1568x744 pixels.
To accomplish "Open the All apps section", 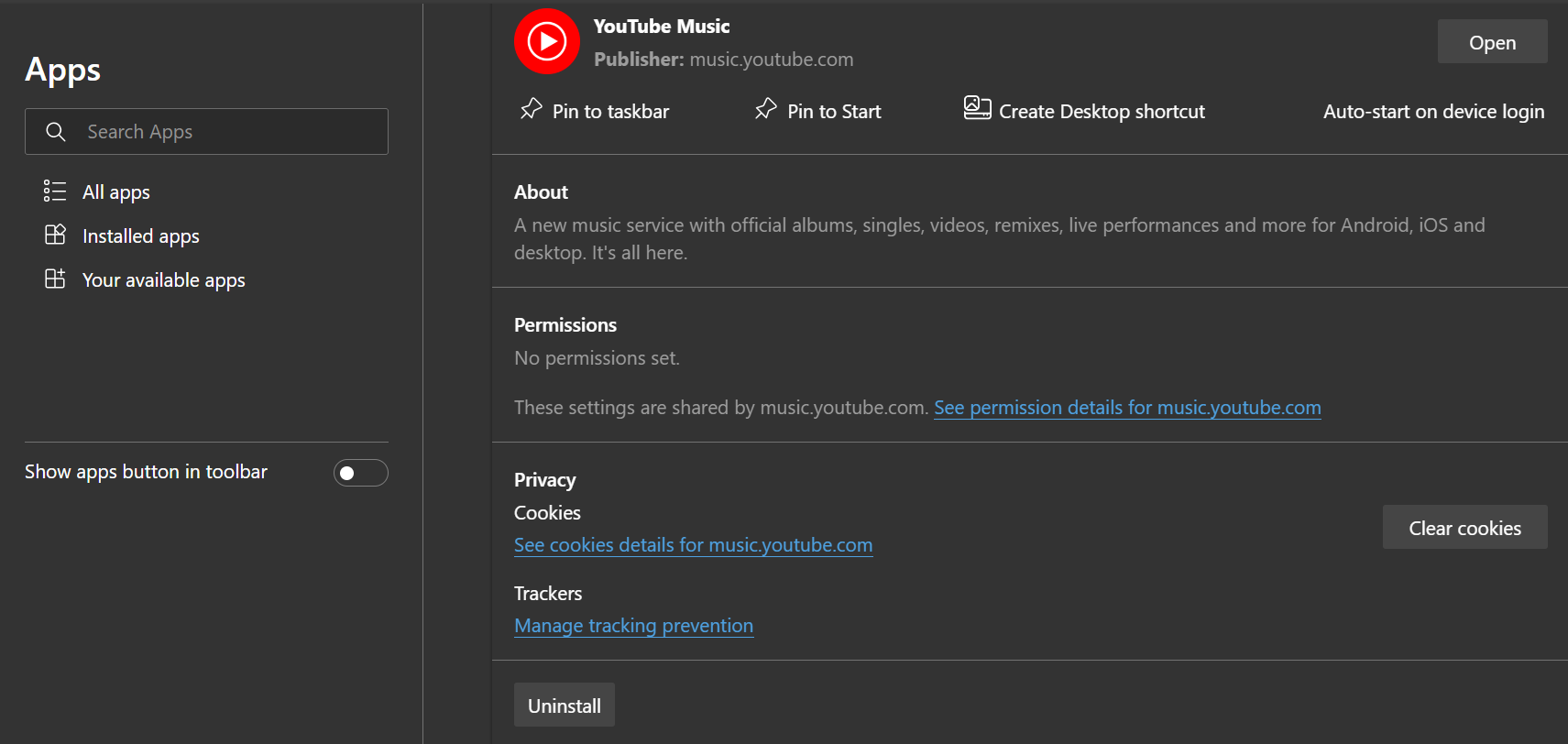I will tap(116, 192).
